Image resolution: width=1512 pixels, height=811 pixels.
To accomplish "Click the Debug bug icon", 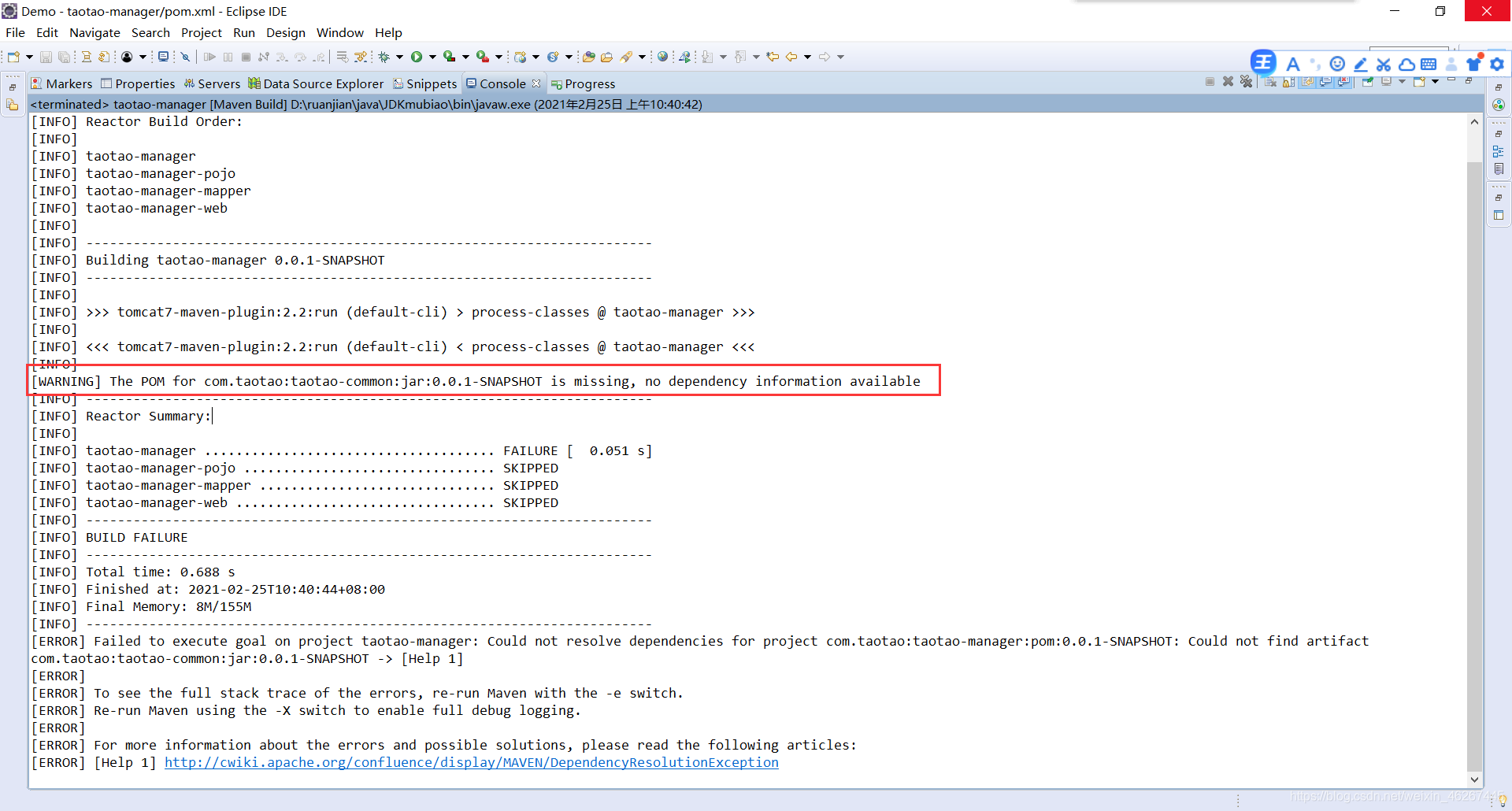I will point(384,57).
